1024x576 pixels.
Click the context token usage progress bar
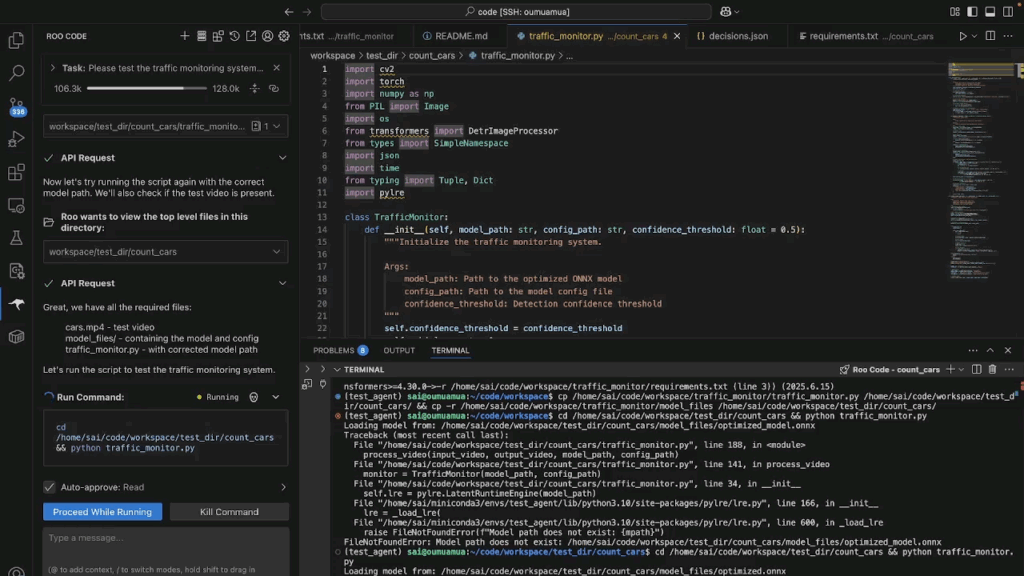[146, 88]
